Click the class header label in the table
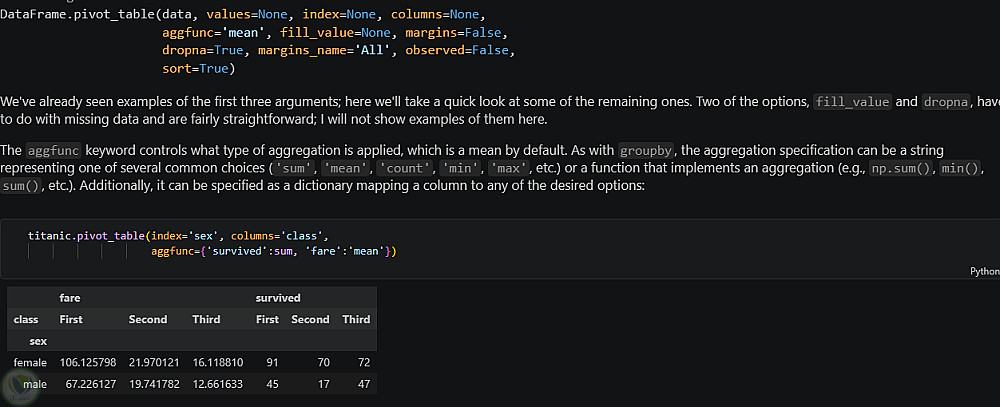This screenshot has width=1000, height=407. coord(25,320)
